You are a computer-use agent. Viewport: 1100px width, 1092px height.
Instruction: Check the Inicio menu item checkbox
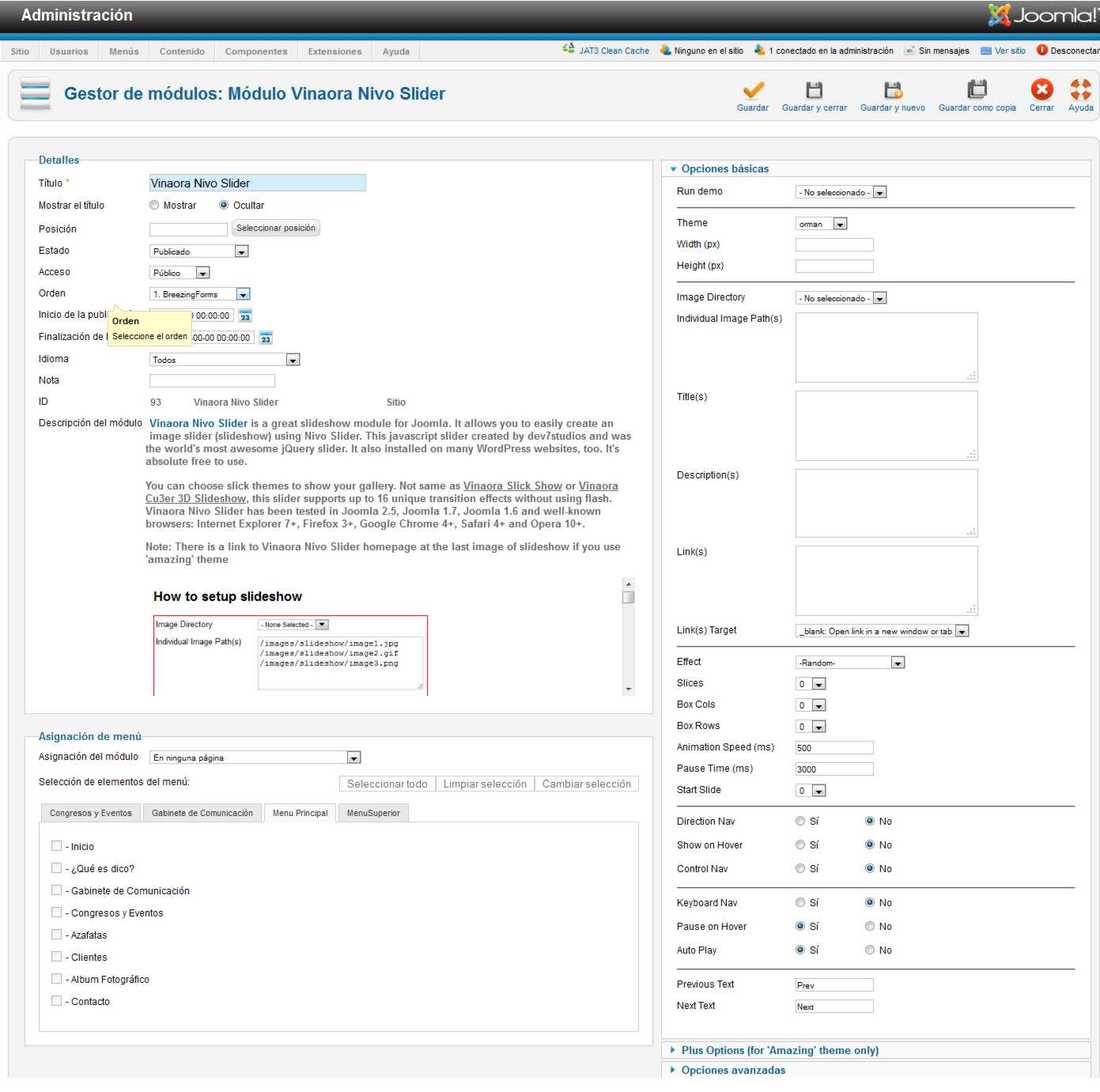coord(57,847)
